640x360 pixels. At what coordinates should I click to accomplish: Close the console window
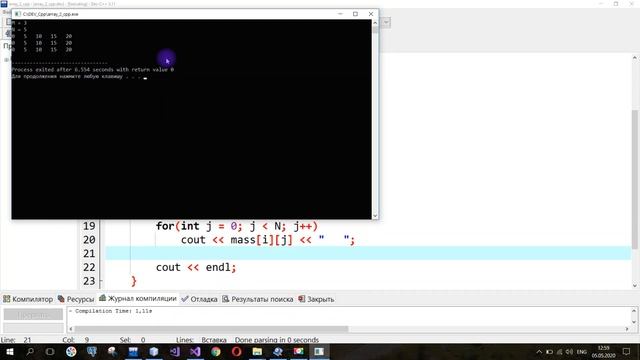pyautogui.click(x=371, y=14)
